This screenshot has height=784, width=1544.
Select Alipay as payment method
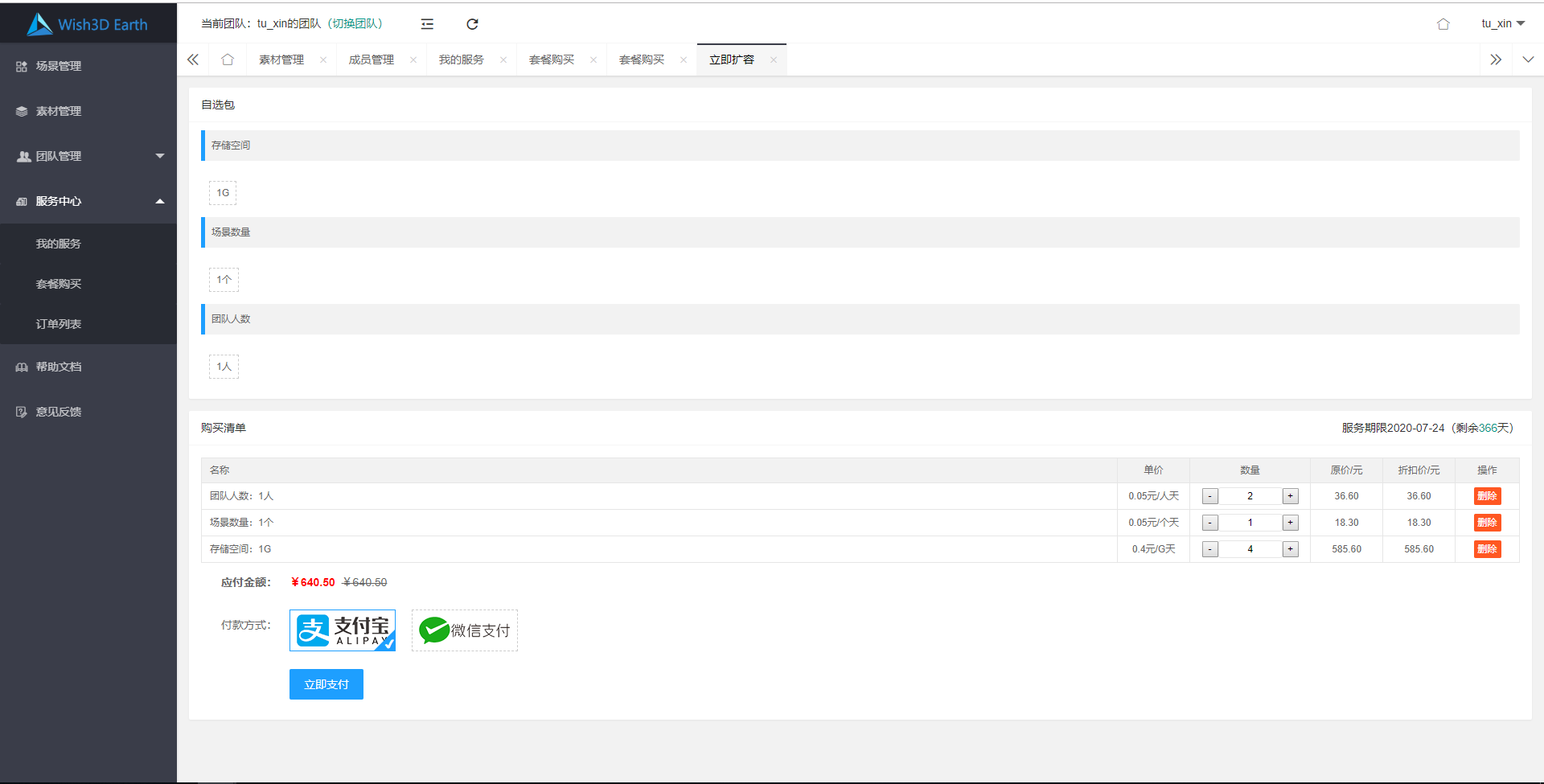343,630
